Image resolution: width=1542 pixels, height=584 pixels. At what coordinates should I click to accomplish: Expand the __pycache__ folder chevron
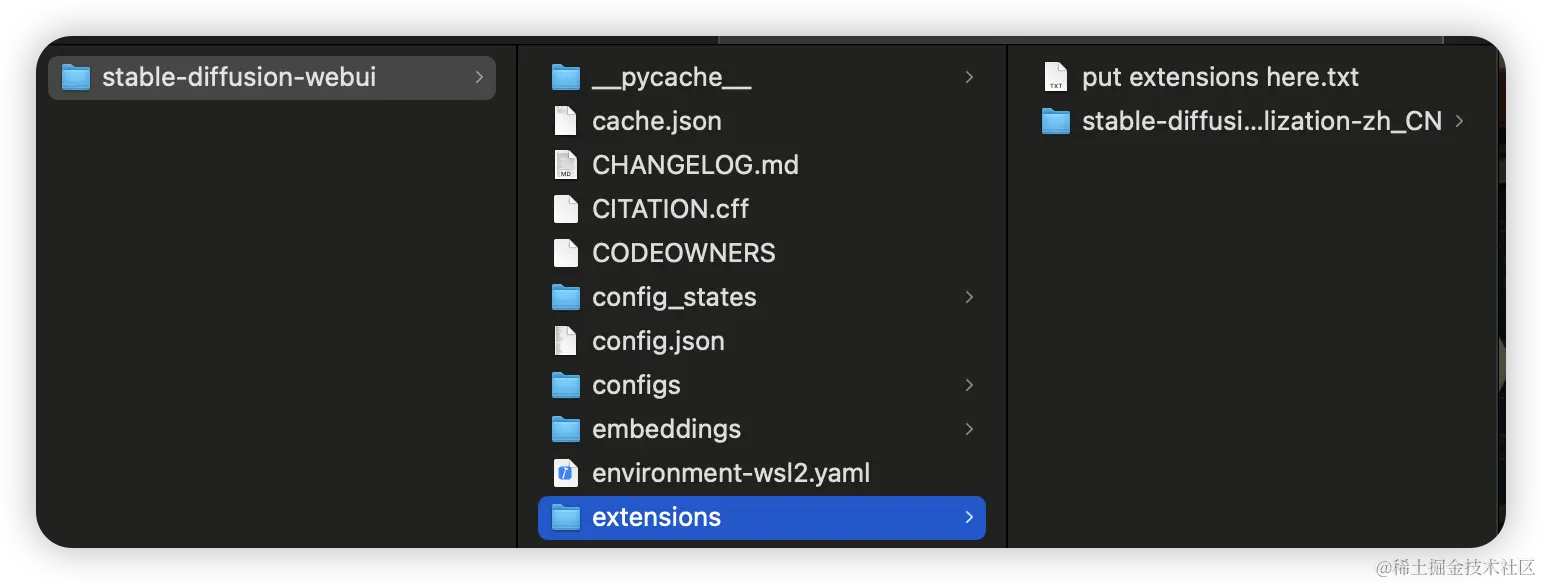(x=969, y=77)
